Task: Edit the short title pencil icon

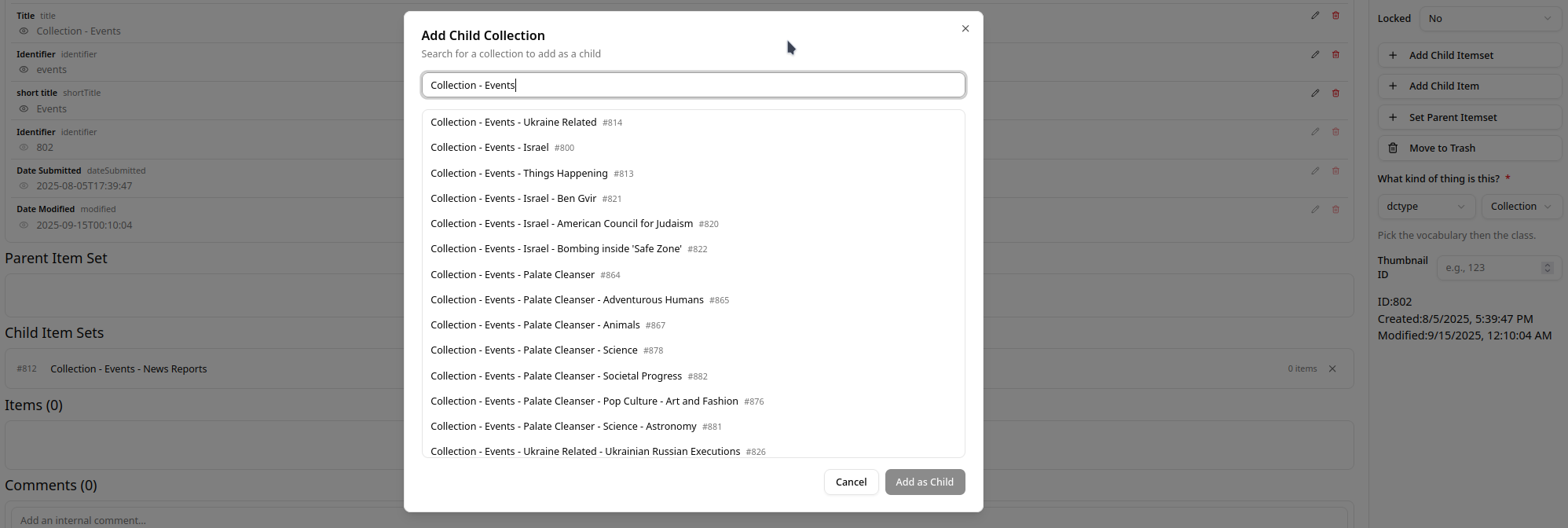Action: (x=1315, y=93)
